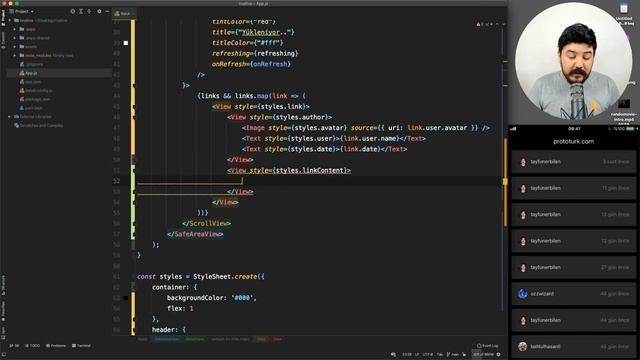Open the Event Log
This screenshot has width=640, height=360.
coord(488,346)
